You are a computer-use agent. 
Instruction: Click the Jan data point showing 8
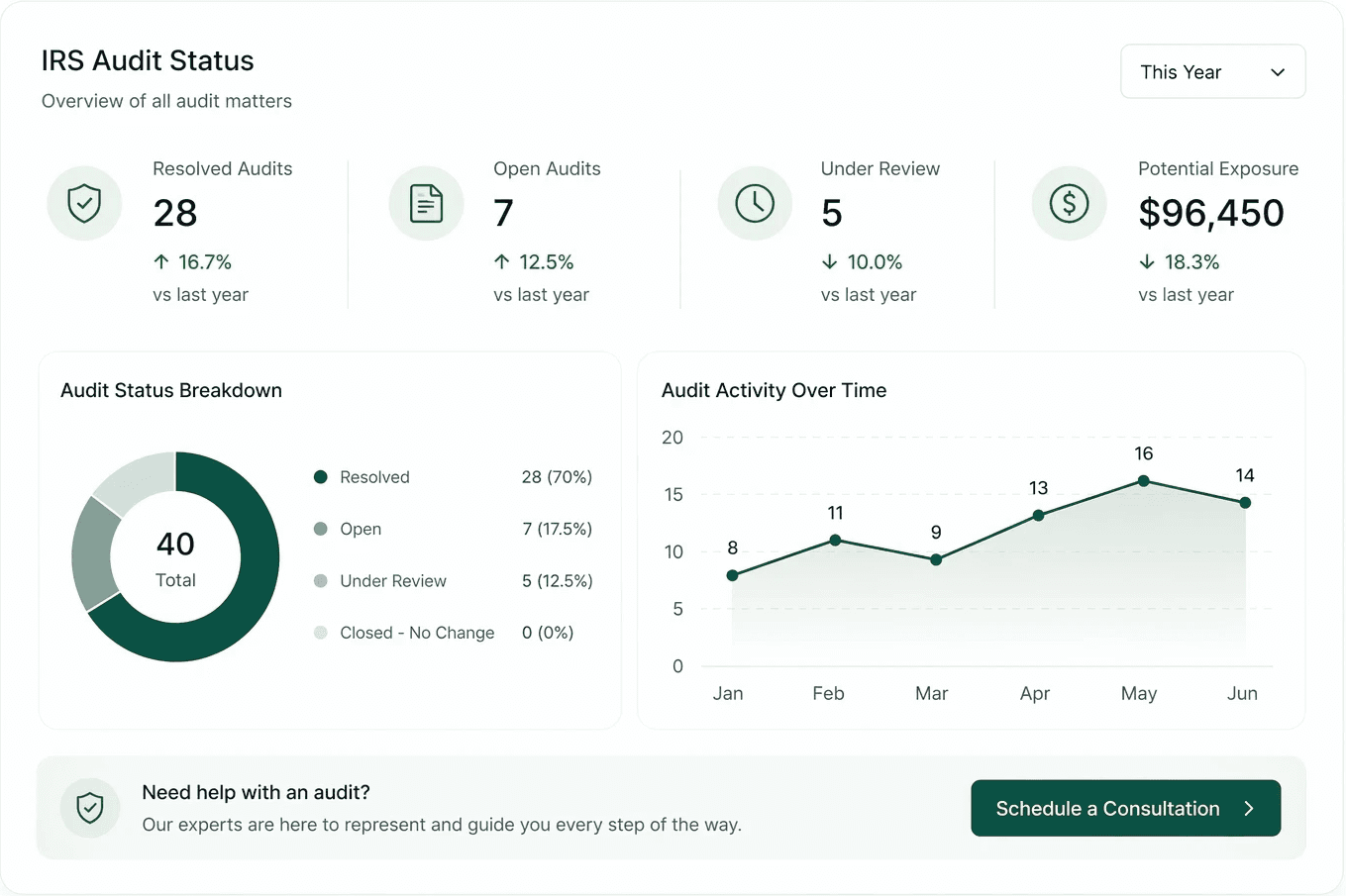pos(732,575)
